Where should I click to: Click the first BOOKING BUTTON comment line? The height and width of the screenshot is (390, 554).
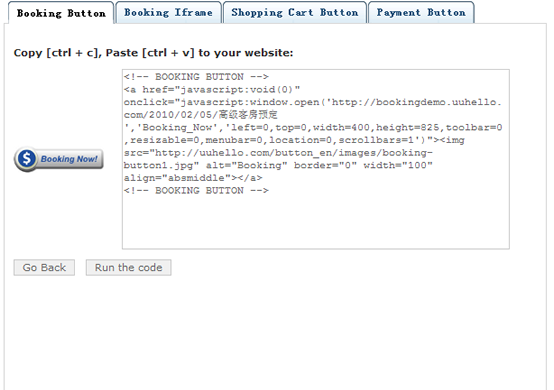coord(196,77)
